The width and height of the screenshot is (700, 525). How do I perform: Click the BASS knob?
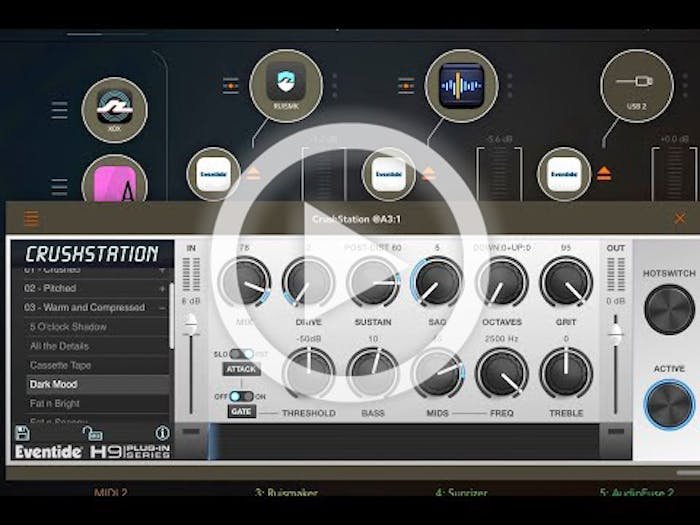373,373
